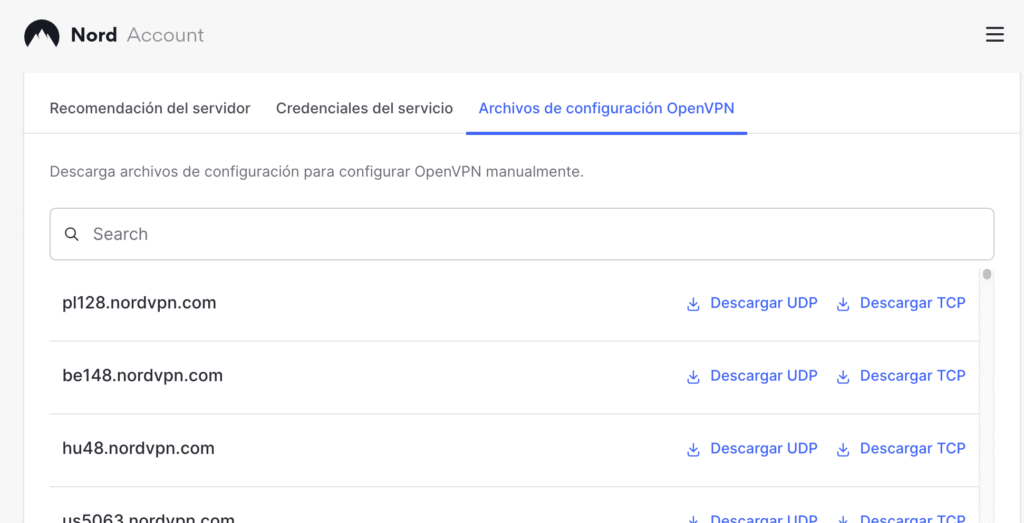Viewport: 1024px width, 523px height.
Task: Download UDP config for pl128.nordvpn.com
Action: (x=752, y=303)
